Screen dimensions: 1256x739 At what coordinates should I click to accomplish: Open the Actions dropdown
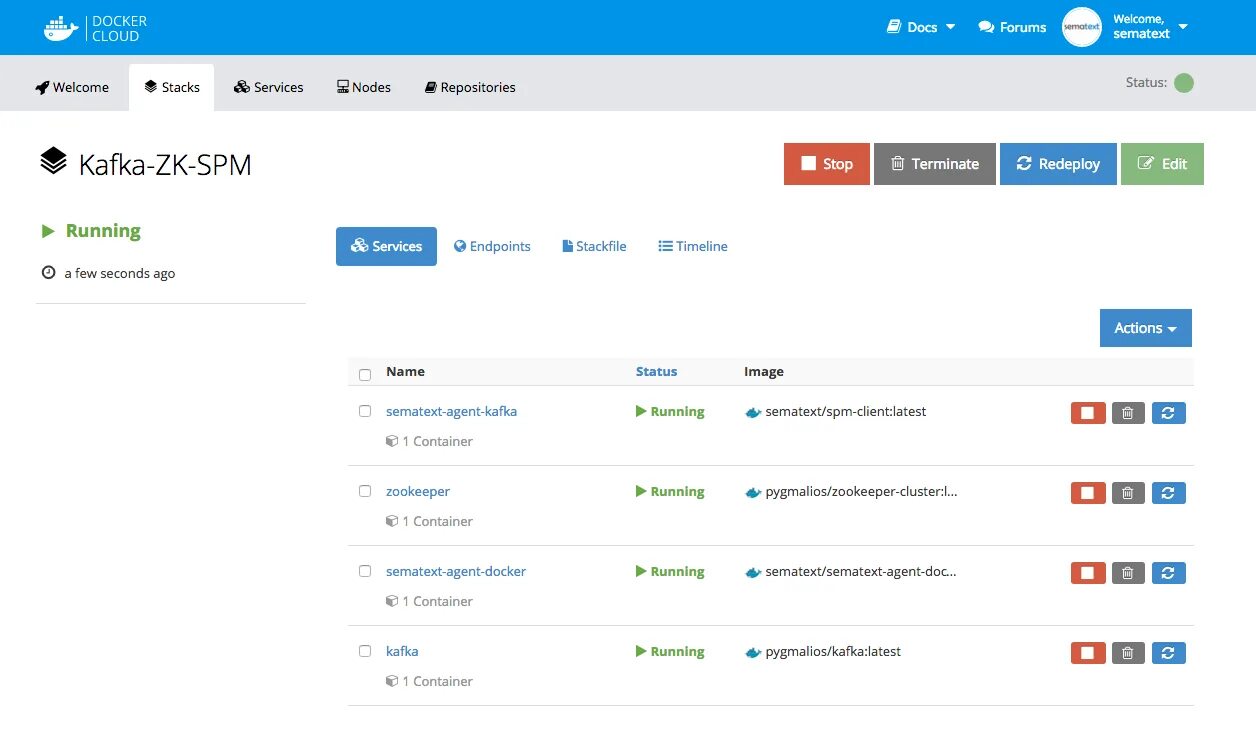point(1146,328)
